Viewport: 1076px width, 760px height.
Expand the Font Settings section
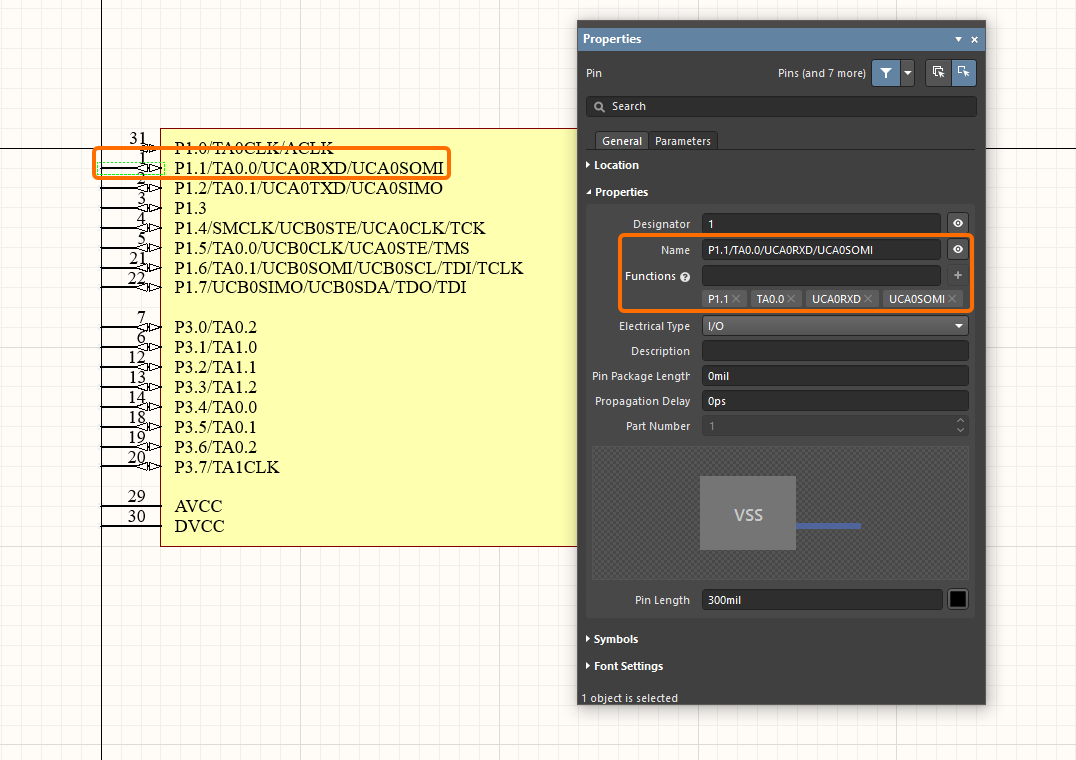tap(627, 666)
